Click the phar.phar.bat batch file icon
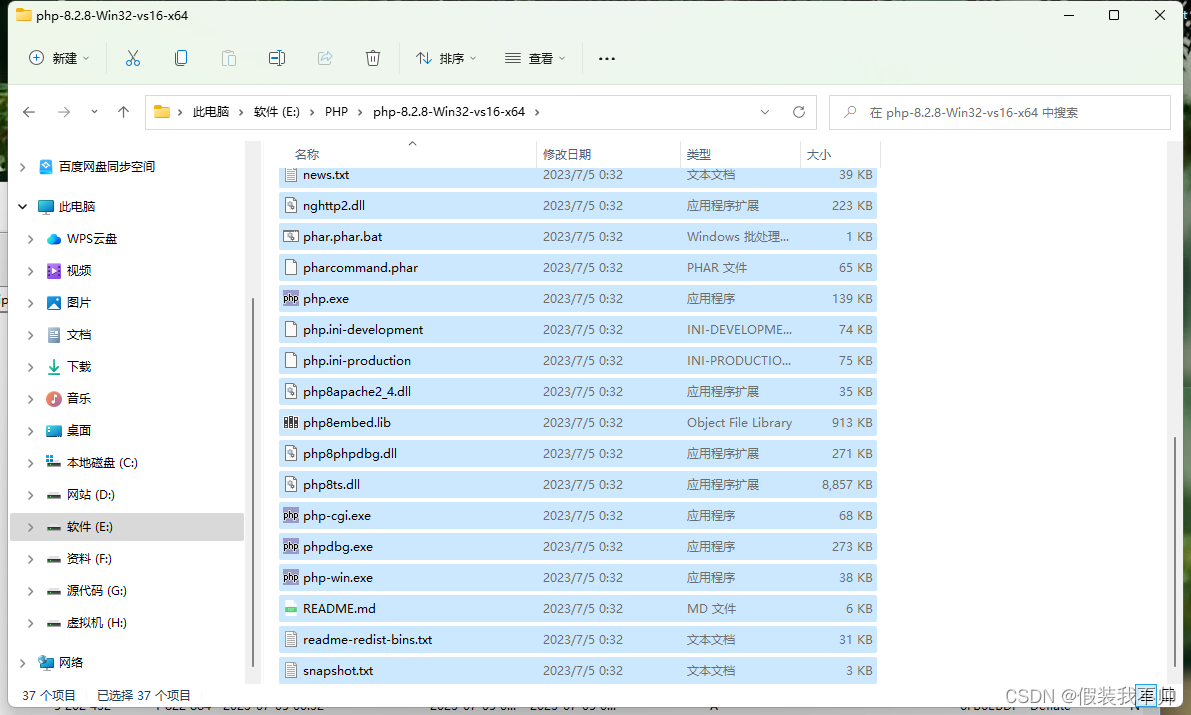The width and height of the screenshot is (1191, 715). click(291, 236)
